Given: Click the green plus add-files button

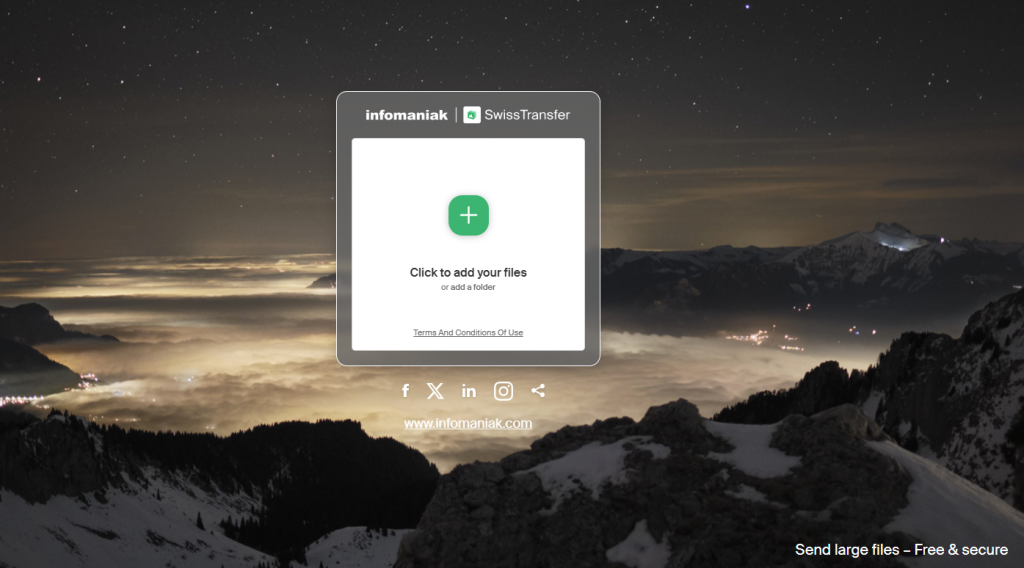Looking at the screenshot, I should pyautogui.click(x=468, y=215).
